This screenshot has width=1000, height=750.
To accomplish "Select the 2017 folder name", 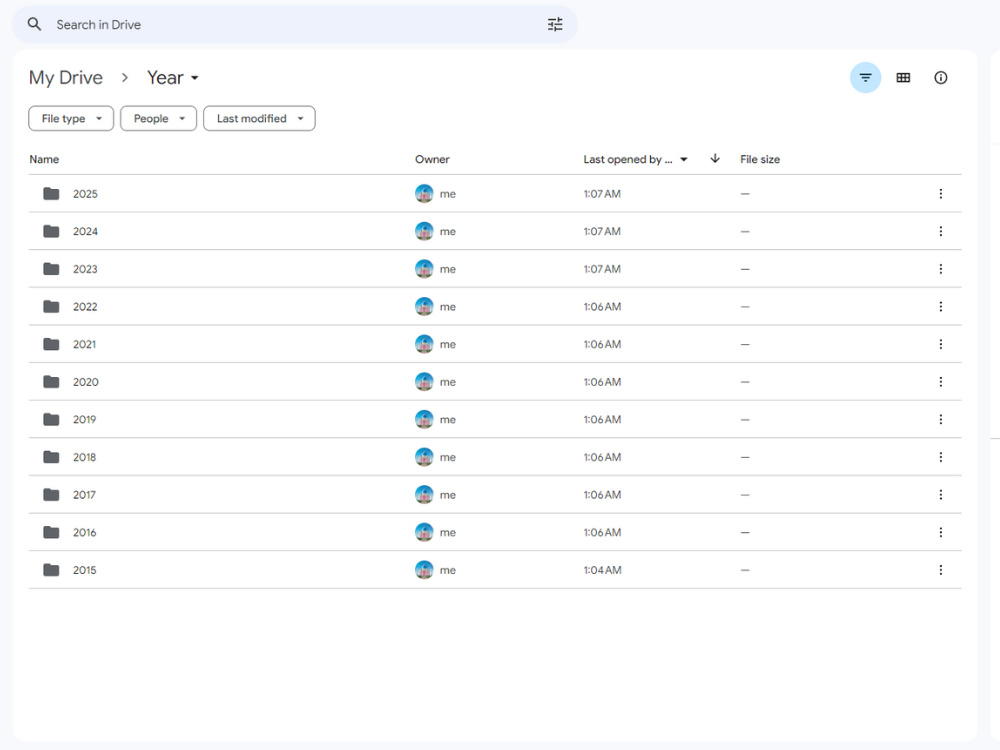I will (x=84, y=495).
